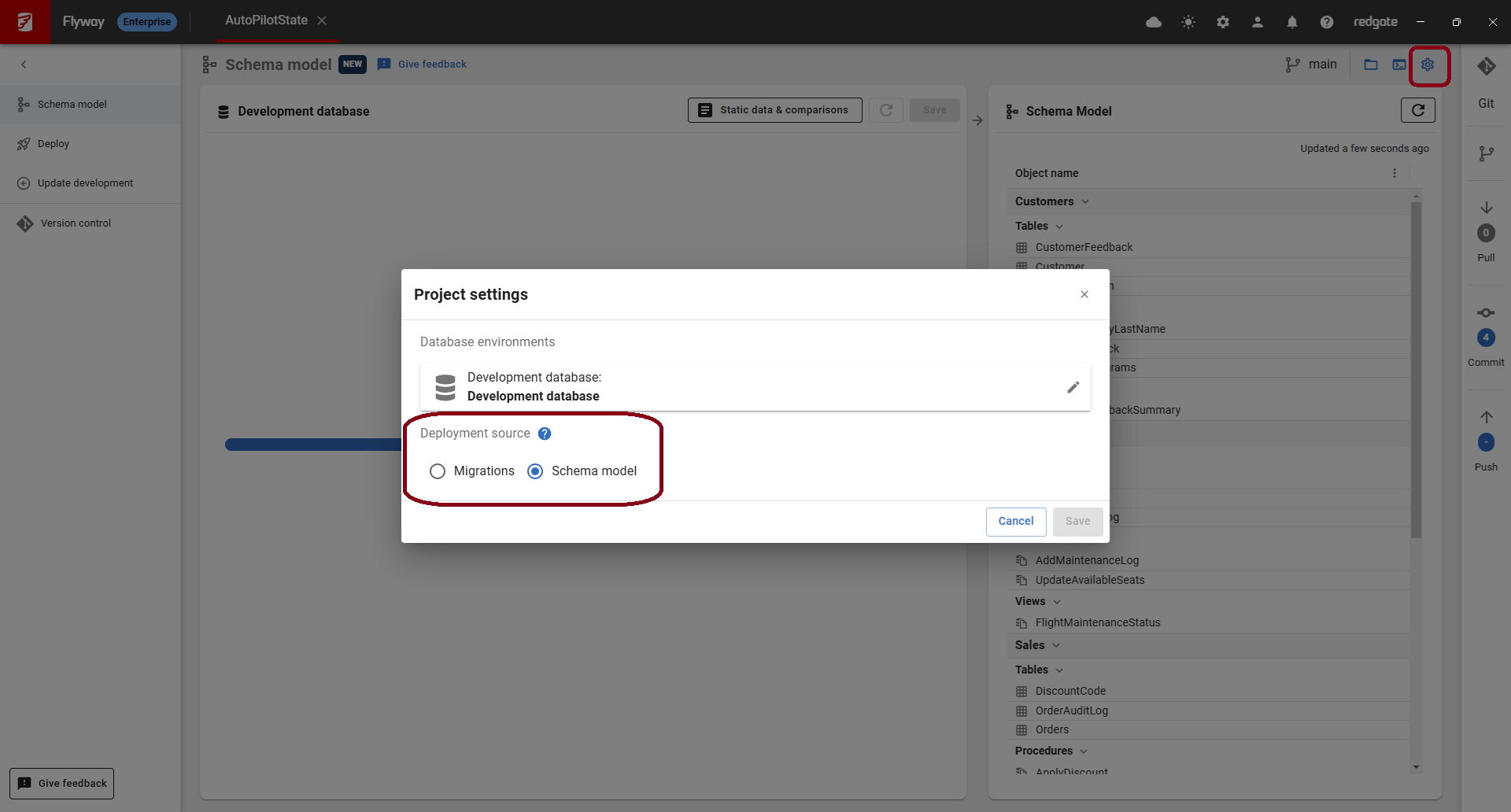Open the user account icon
This screenshot has width=1511, height=812.
point(1257,22)
